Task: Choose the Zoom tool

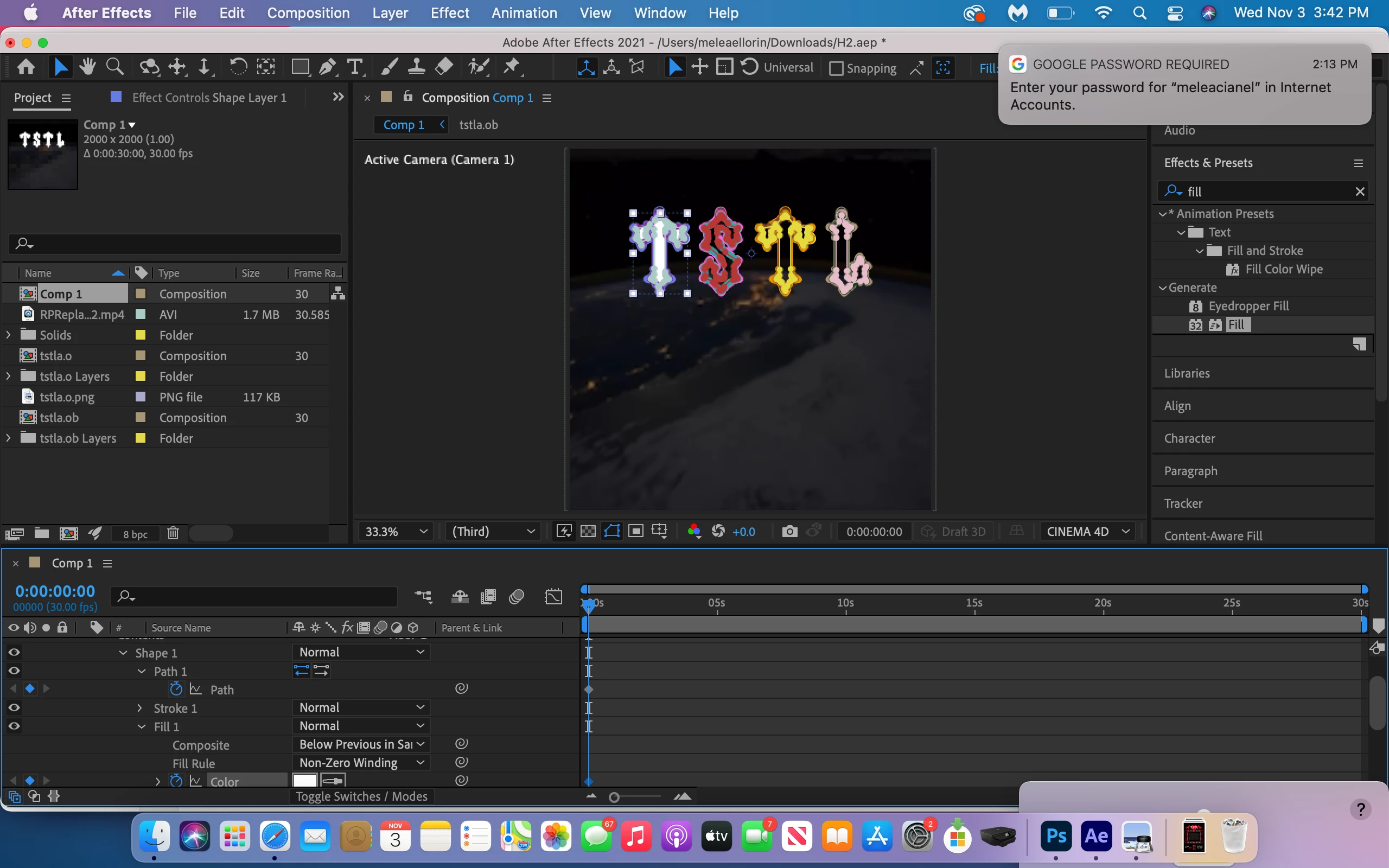Action: 115,67
